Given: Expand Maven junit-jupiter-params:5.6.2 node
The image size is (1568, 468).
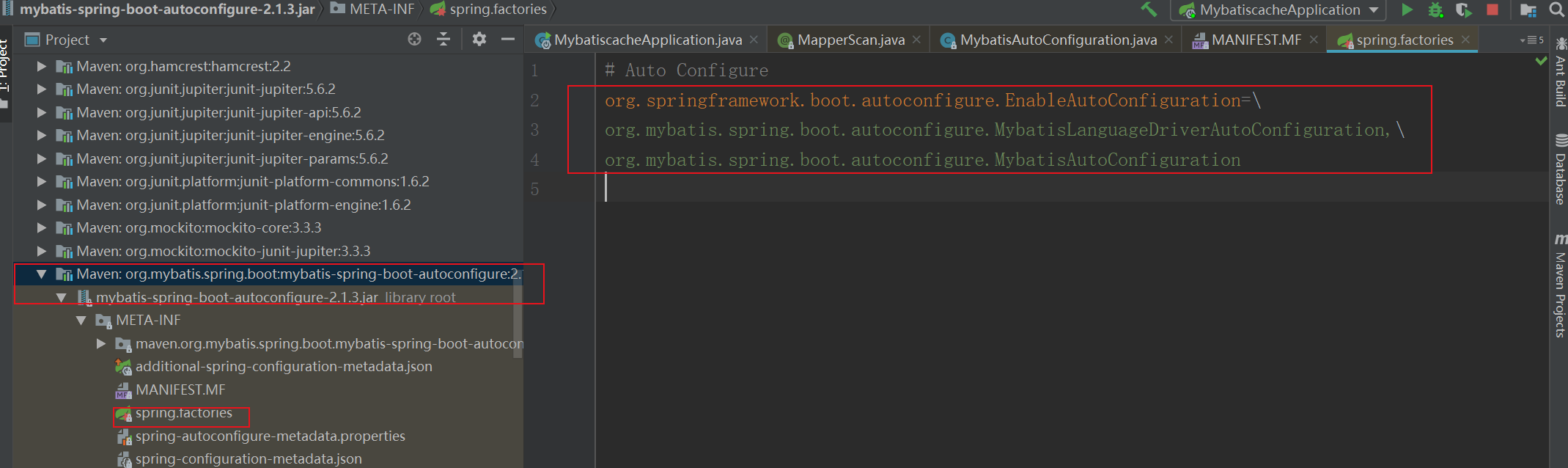Looking at the screenshot, I should coord(42,158).
